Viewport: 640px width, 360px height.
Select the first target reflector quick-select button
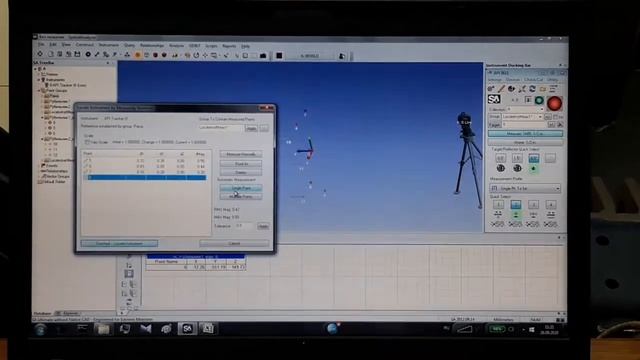tap(500, 158)
